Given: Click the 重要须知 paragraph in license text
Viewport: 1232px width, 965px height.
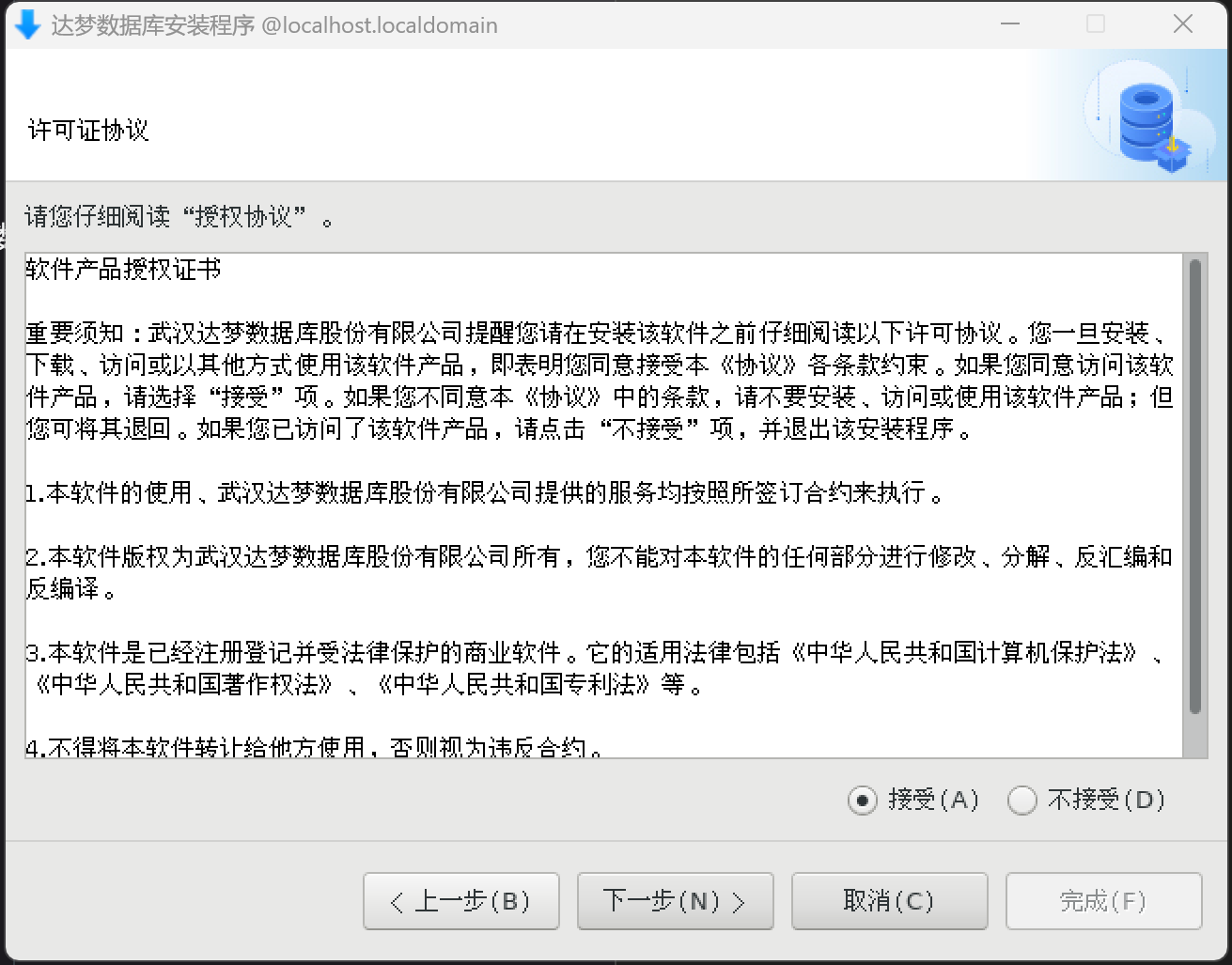Looking at the screenshot, I should (x=600, y=381).
